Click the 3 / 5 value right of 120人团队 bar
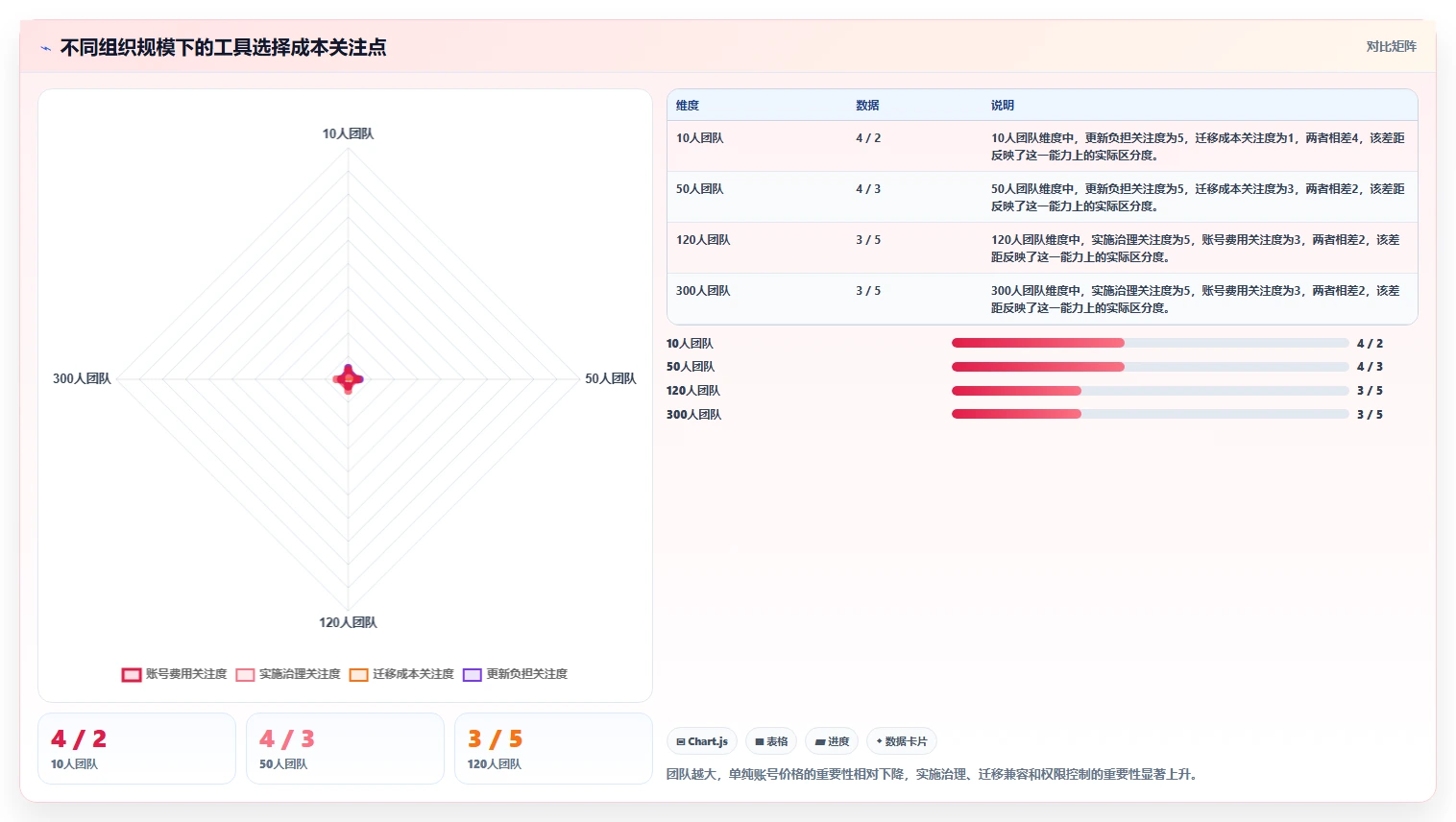This screenshot has width=1456, height=822. pyautogui.click(x=1370, y=391)
